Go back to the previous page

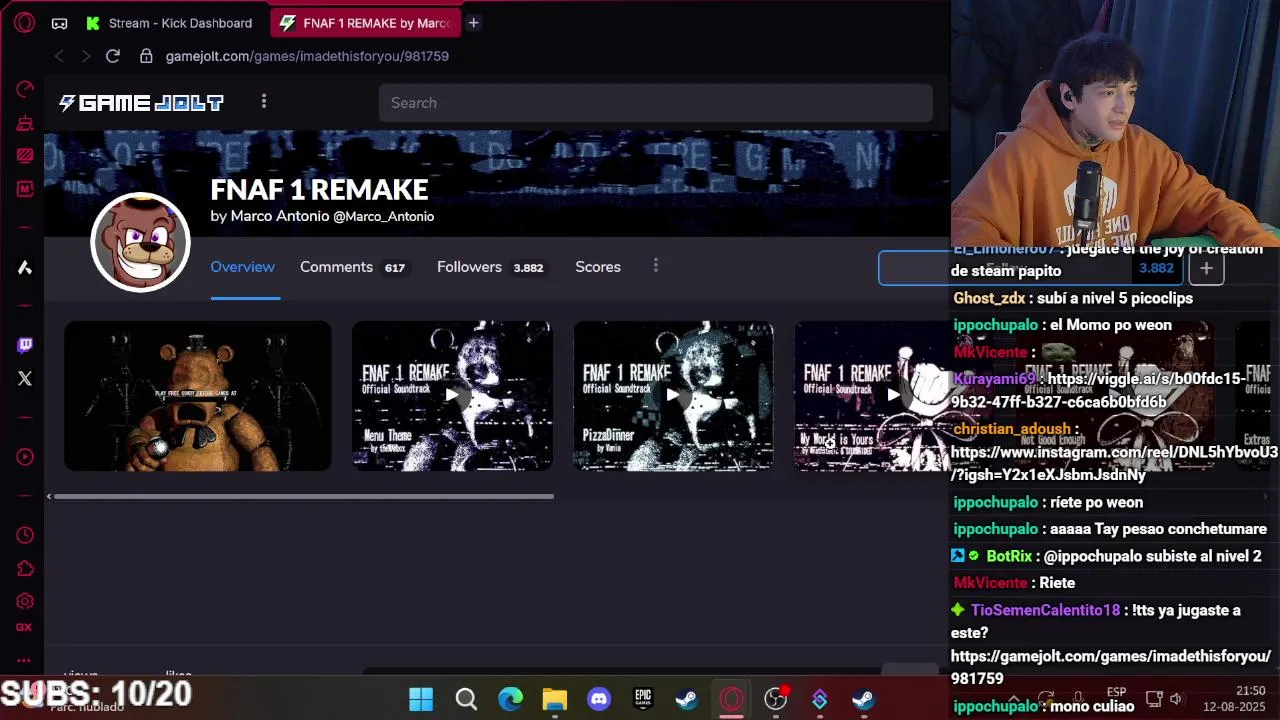coord(59,56)
